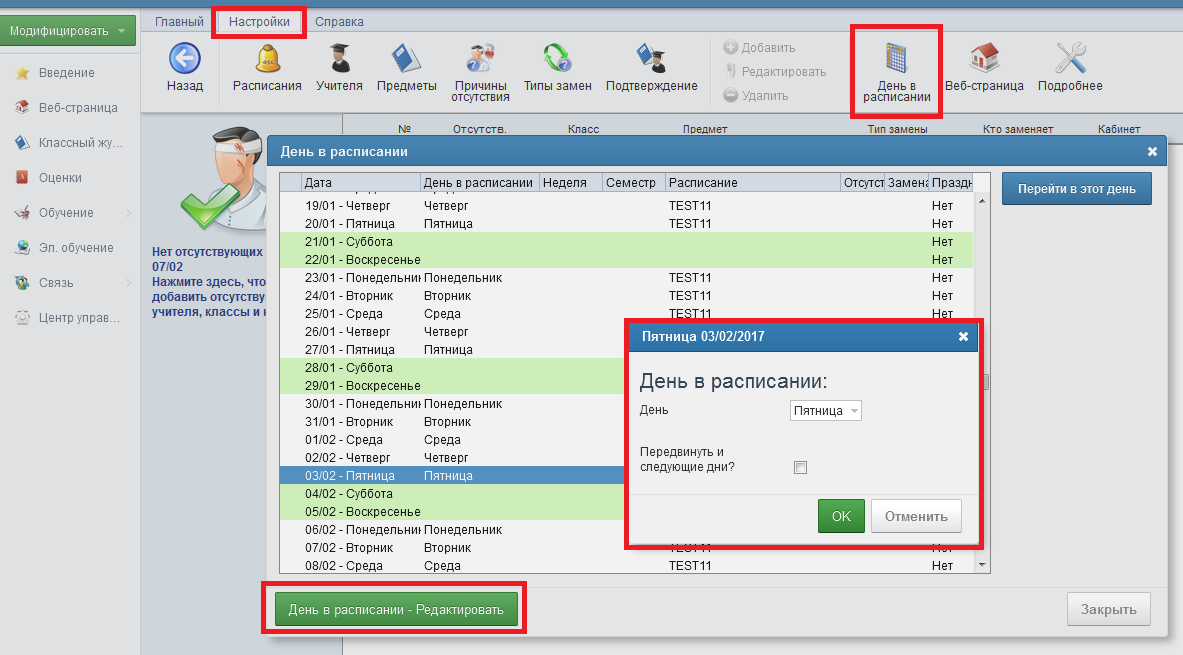Open the Учителя toolbar icon
1183x655 pixels.
click(339, 59)
